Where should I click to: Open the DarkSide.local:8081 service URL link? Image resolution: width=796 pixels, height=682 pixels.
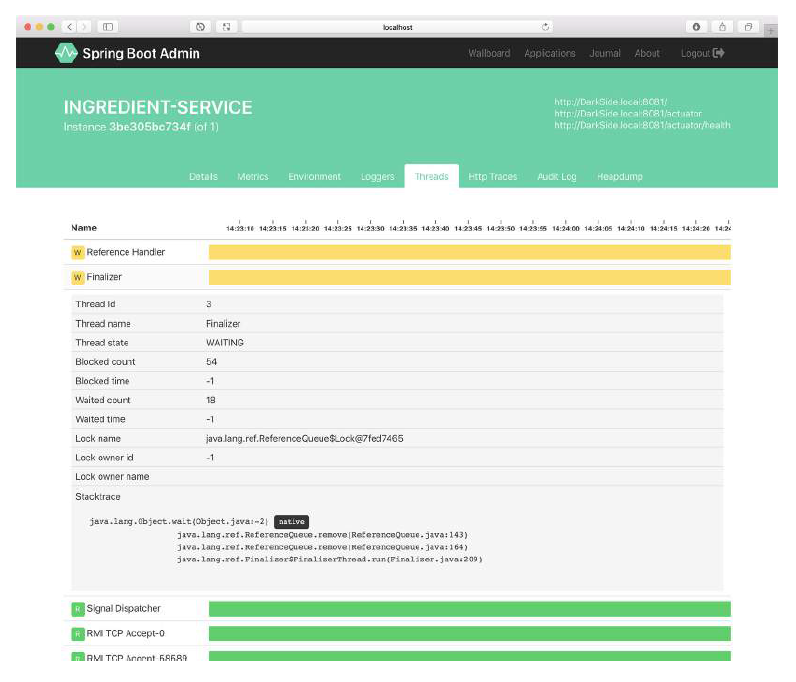click(610, 102)
